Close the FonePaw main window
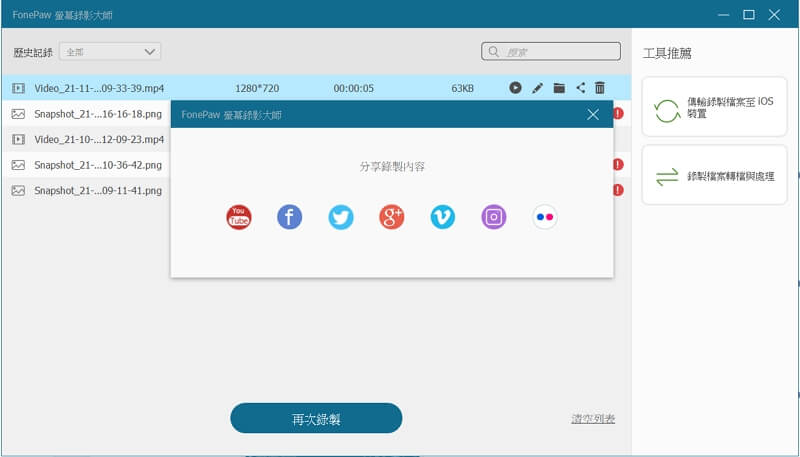 pos(774,15)
